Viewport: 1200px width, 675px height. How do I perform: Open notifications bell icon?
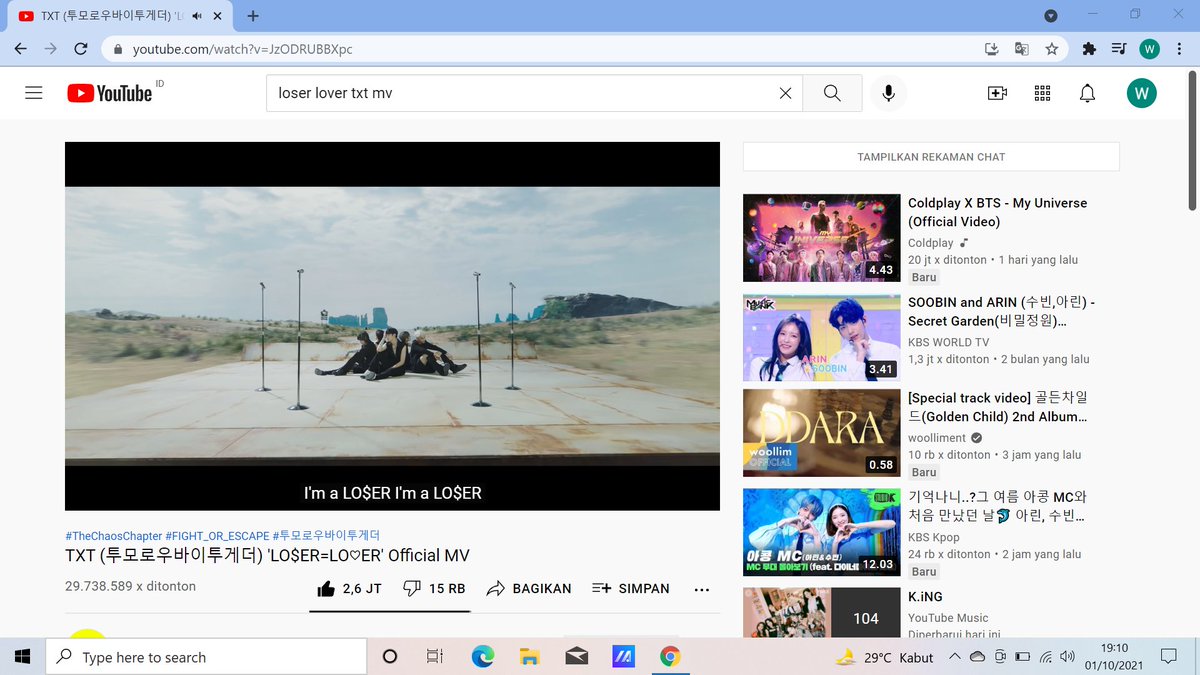[x=1087, y=93]
